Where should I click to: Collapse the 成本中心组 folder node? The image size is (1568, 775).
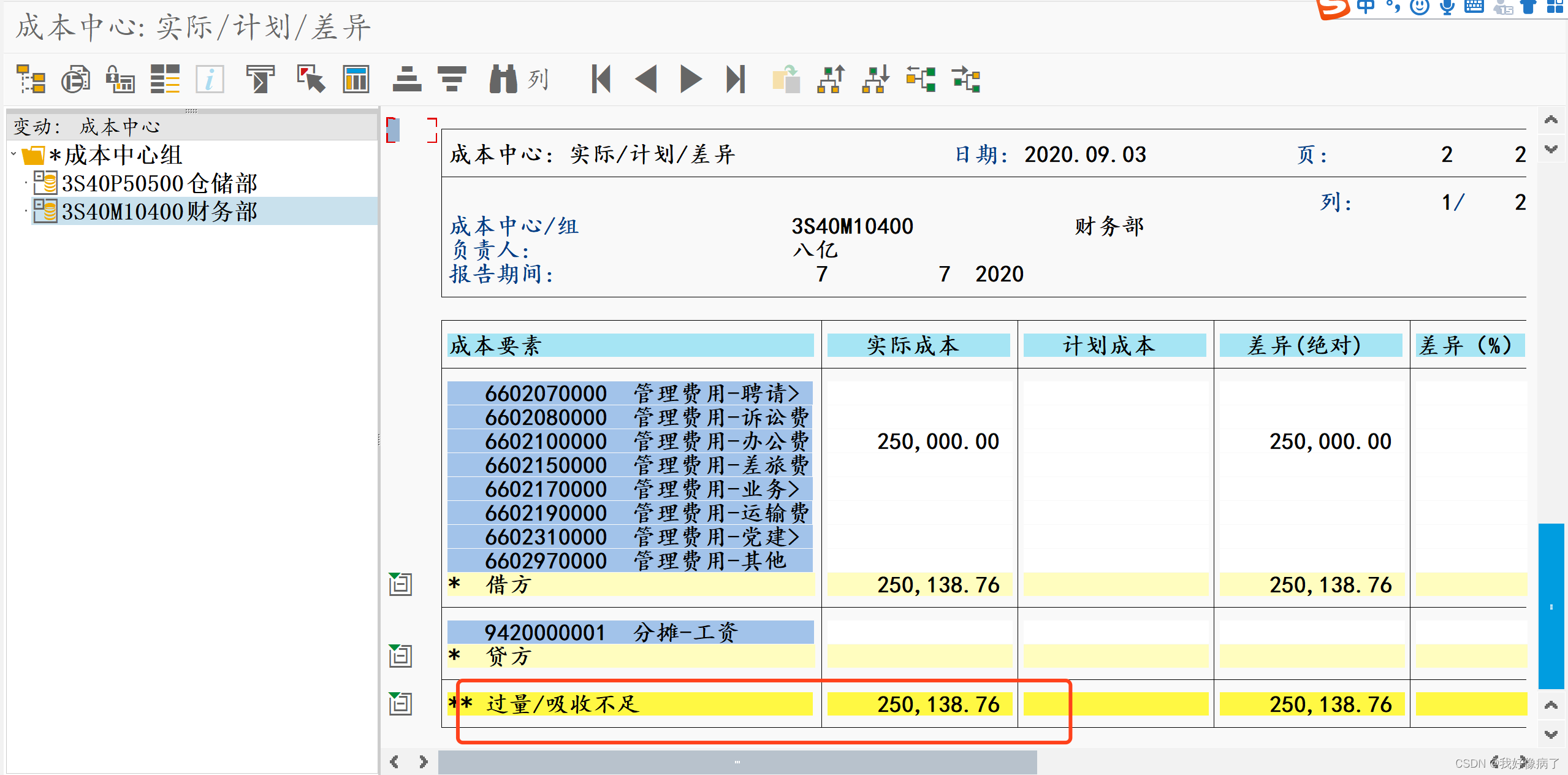(x=13, y=155)
